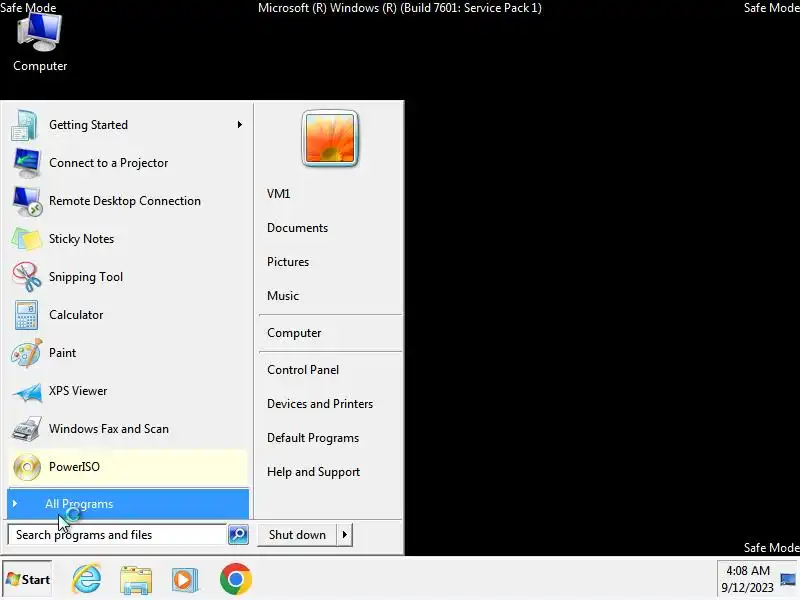This screenshot has width=800, height=600.
Task: Click the Paint palette icon
Action: (x=27, y=353)
